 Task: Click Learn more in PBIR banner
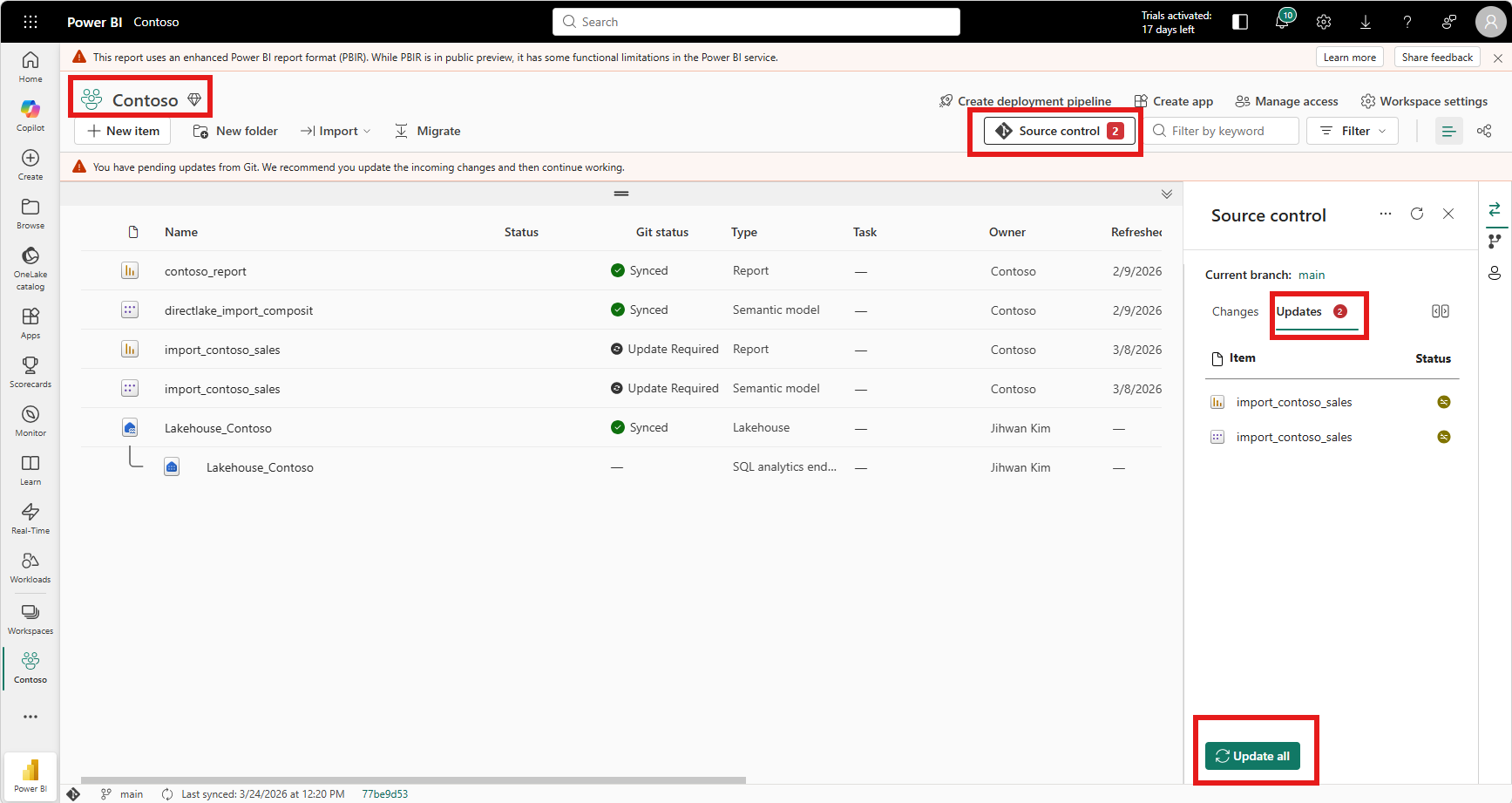[1350, 58]
